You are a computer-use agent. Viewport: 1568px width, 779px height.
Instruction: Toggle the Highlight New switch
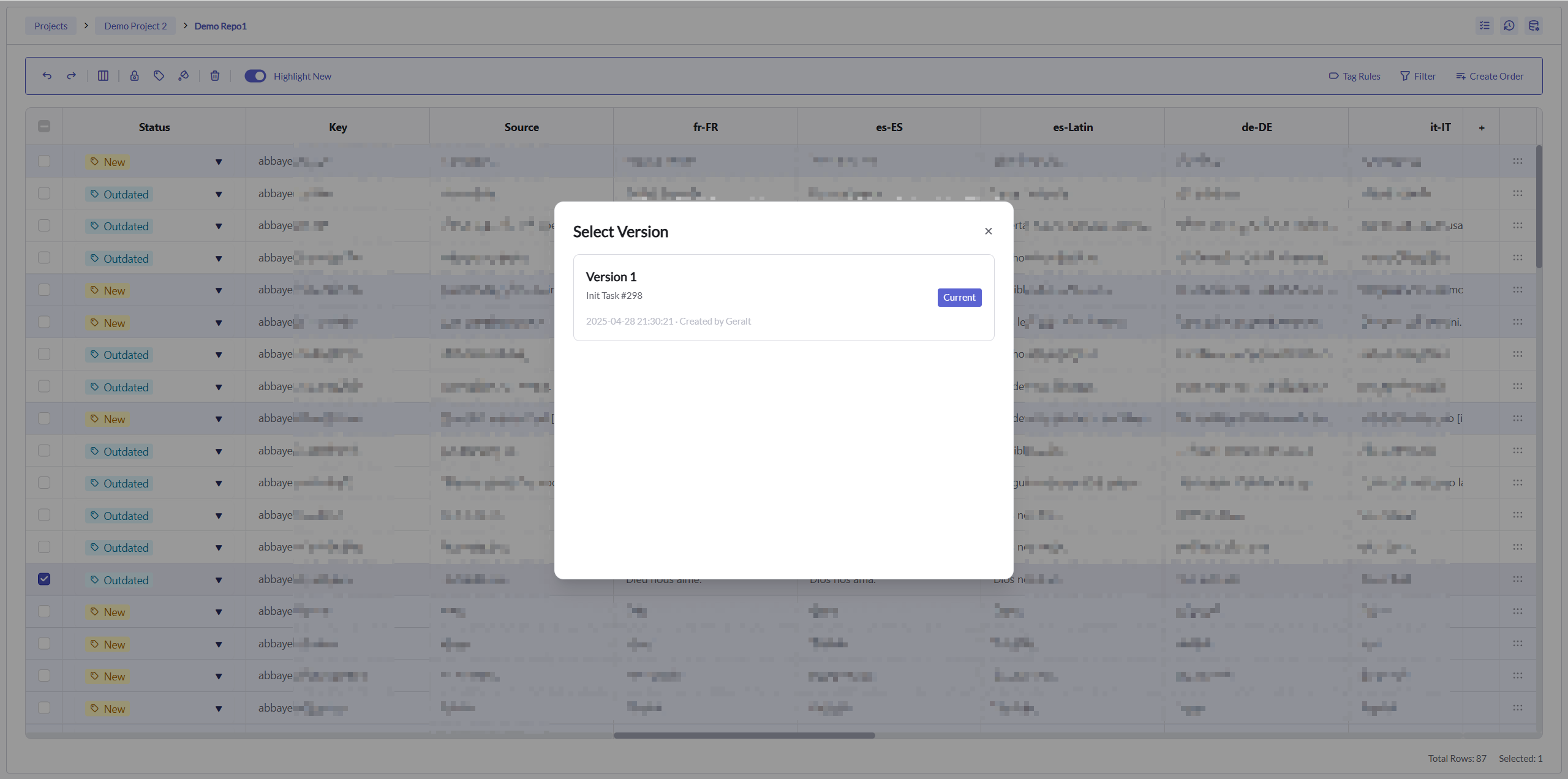(255, 76)
